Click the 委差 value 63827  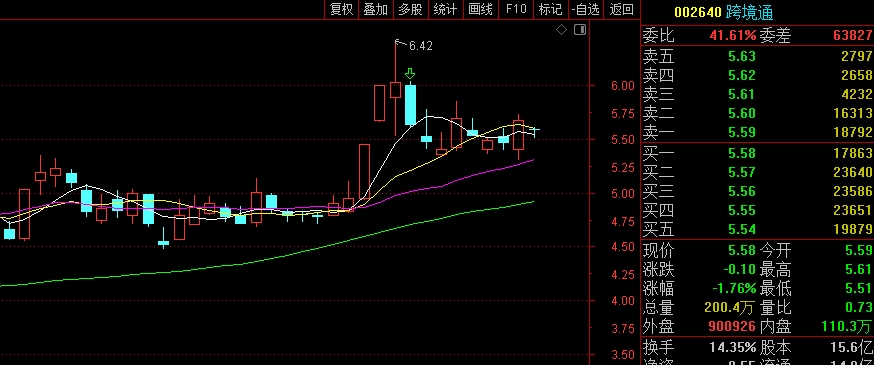[853, 36]
